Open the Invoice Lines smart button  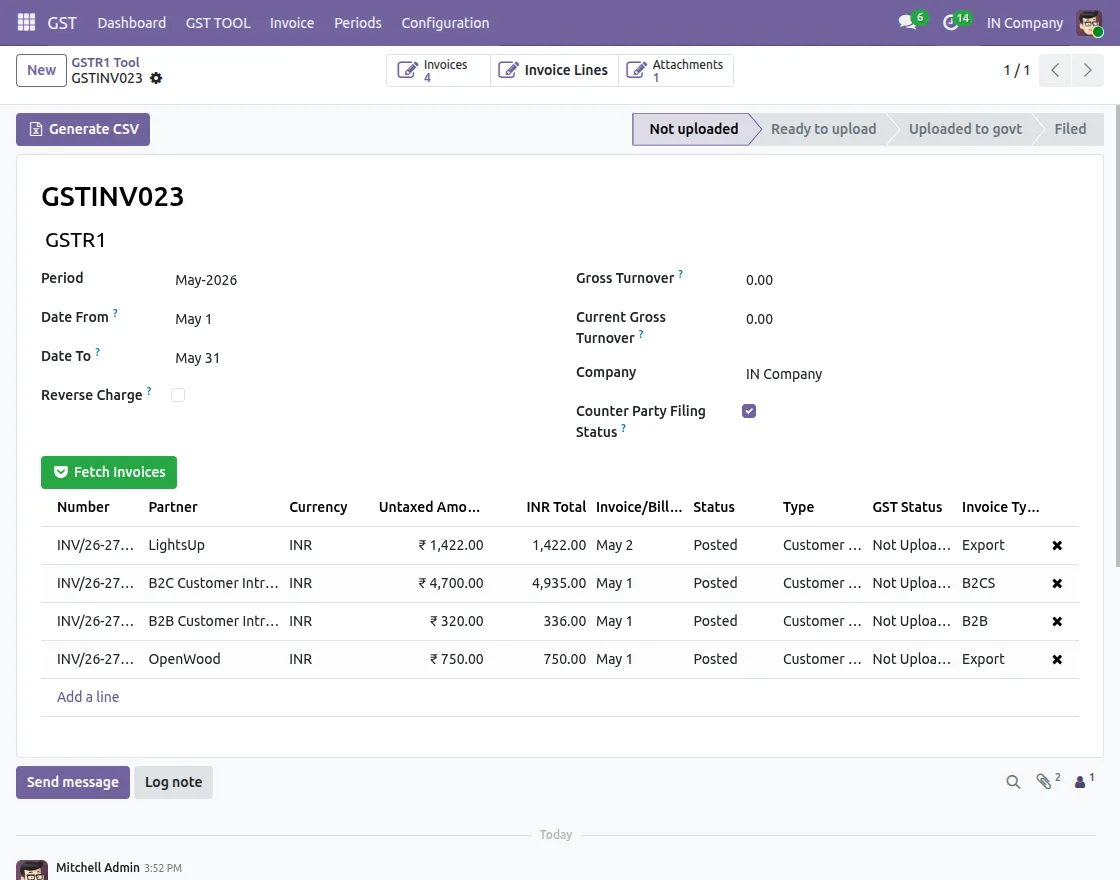[x=554, y=70]
